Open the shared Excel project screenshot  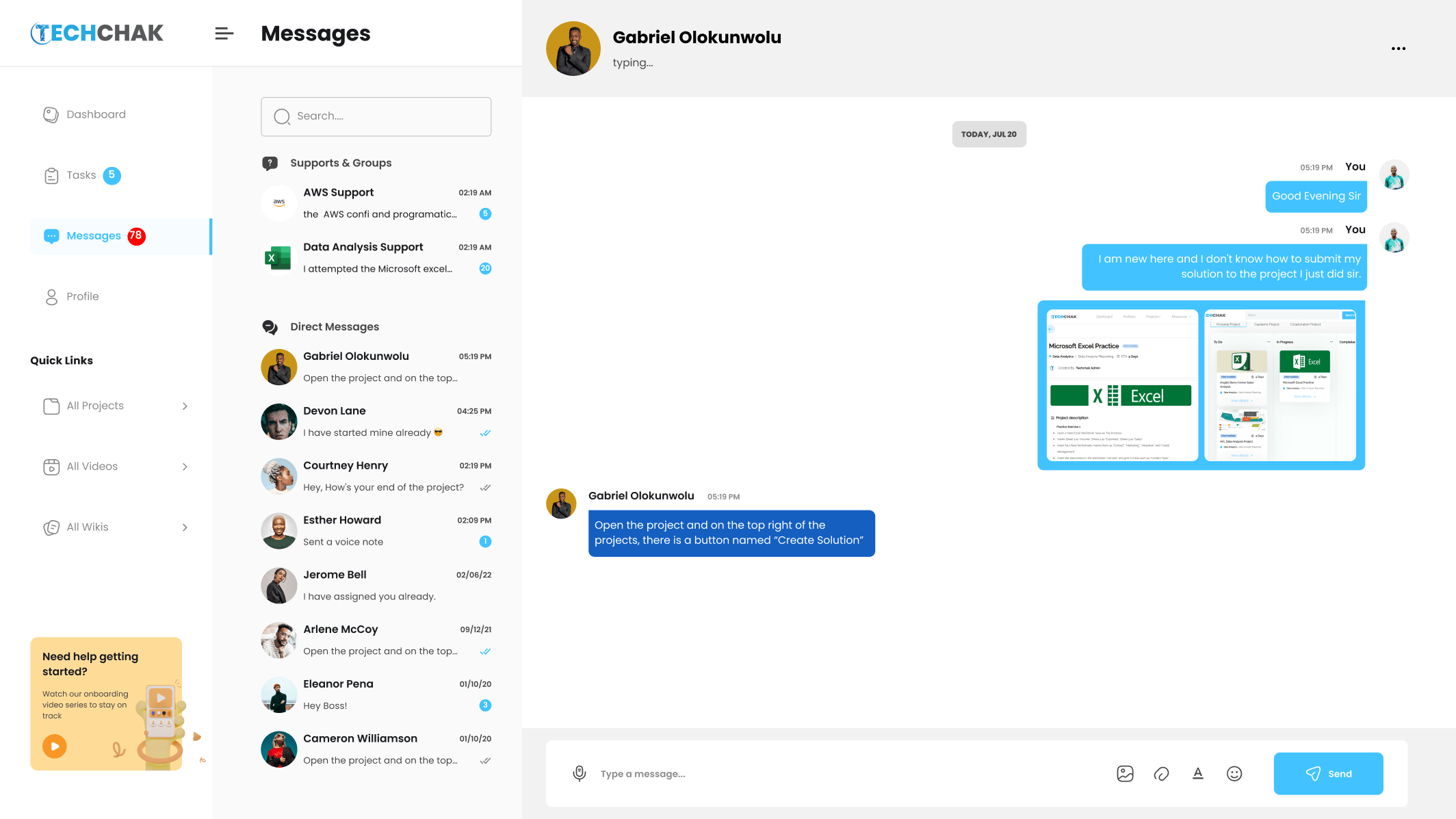pos(1201,385)
